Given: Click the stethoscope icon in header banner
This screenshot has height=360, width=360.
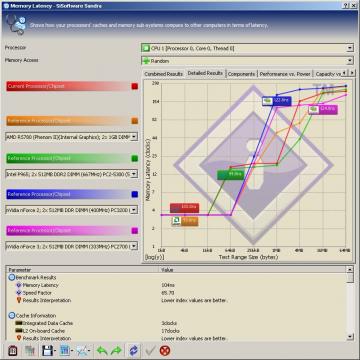Looking at the screenshot, I should 15,24.
